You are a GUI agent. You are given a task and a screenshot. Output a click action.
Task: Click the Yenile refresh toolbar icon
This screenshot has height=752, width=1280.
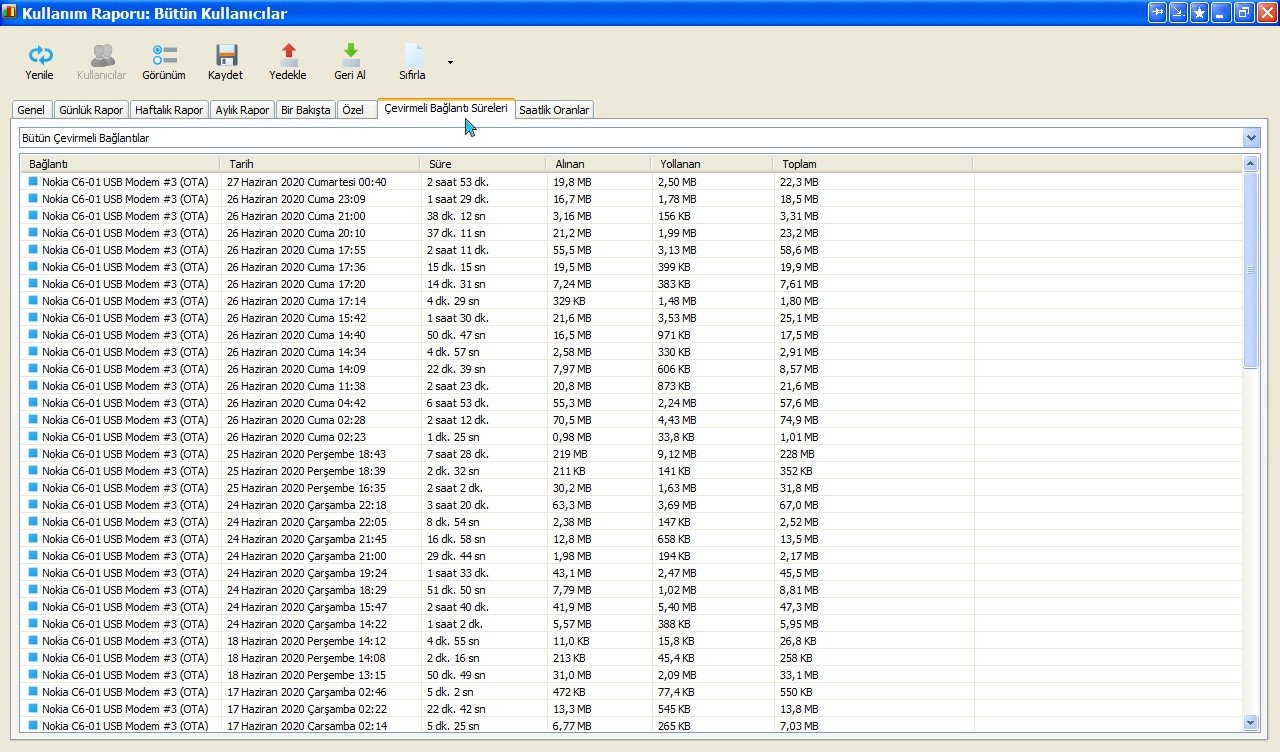[40, 55]
